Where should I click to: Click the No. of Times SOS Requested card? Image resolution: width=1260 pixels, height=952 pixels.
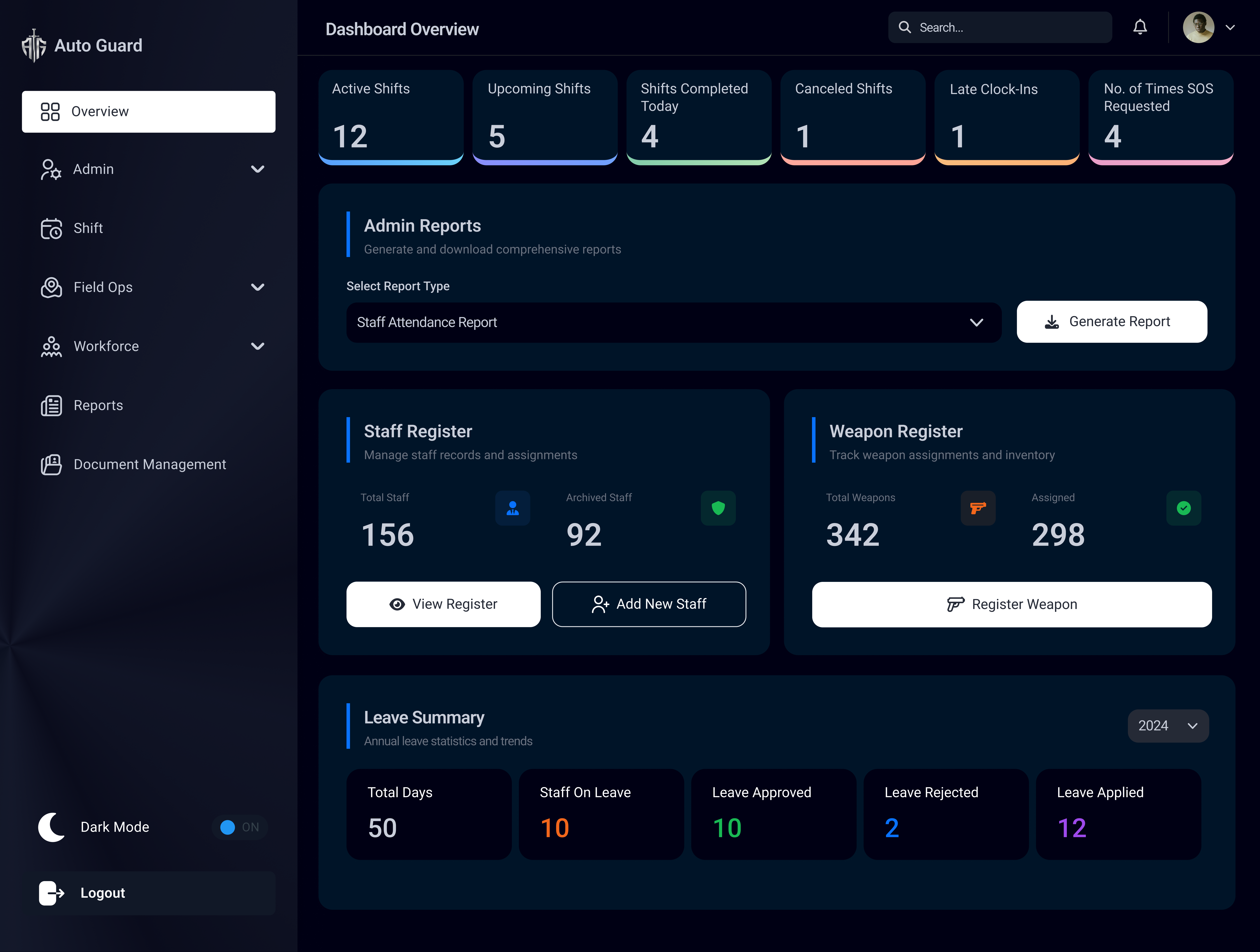[1161, 117]
